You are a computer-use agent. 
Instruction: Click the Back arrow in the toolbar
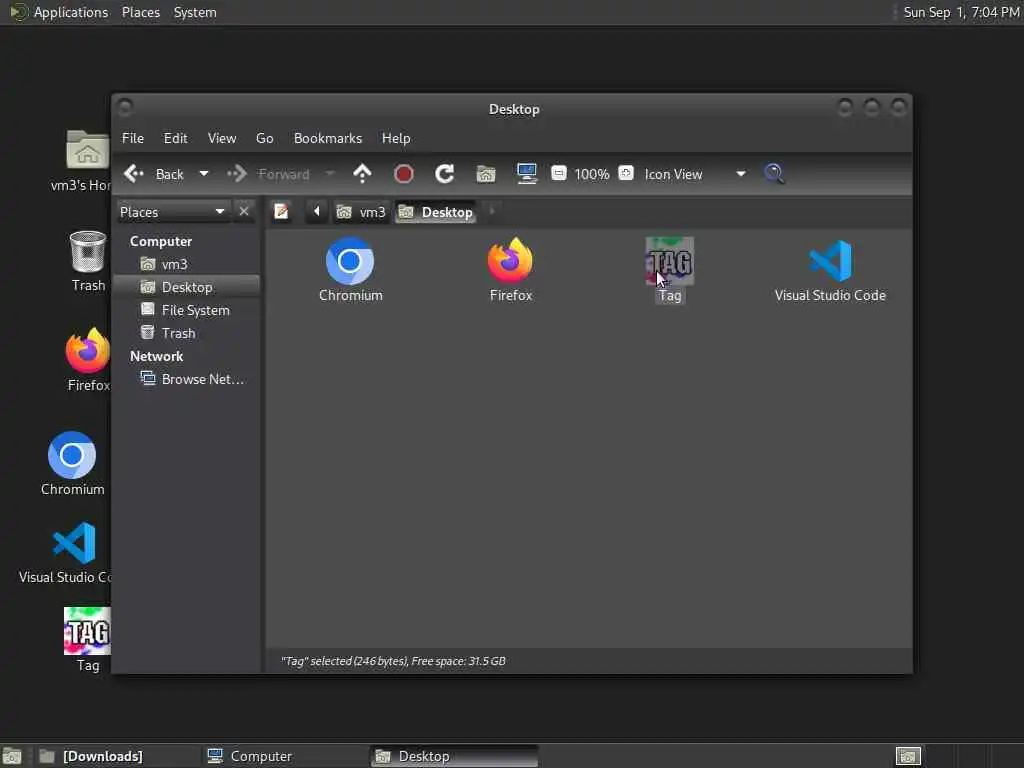pyautogui.click(x=134, y=174)
